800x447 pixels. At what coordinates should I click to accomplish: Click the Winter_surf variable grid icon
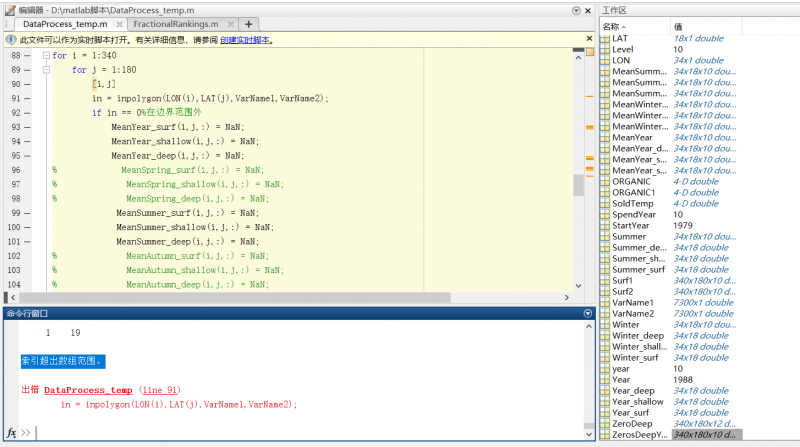pyautogui.click(x=605, y=357)
